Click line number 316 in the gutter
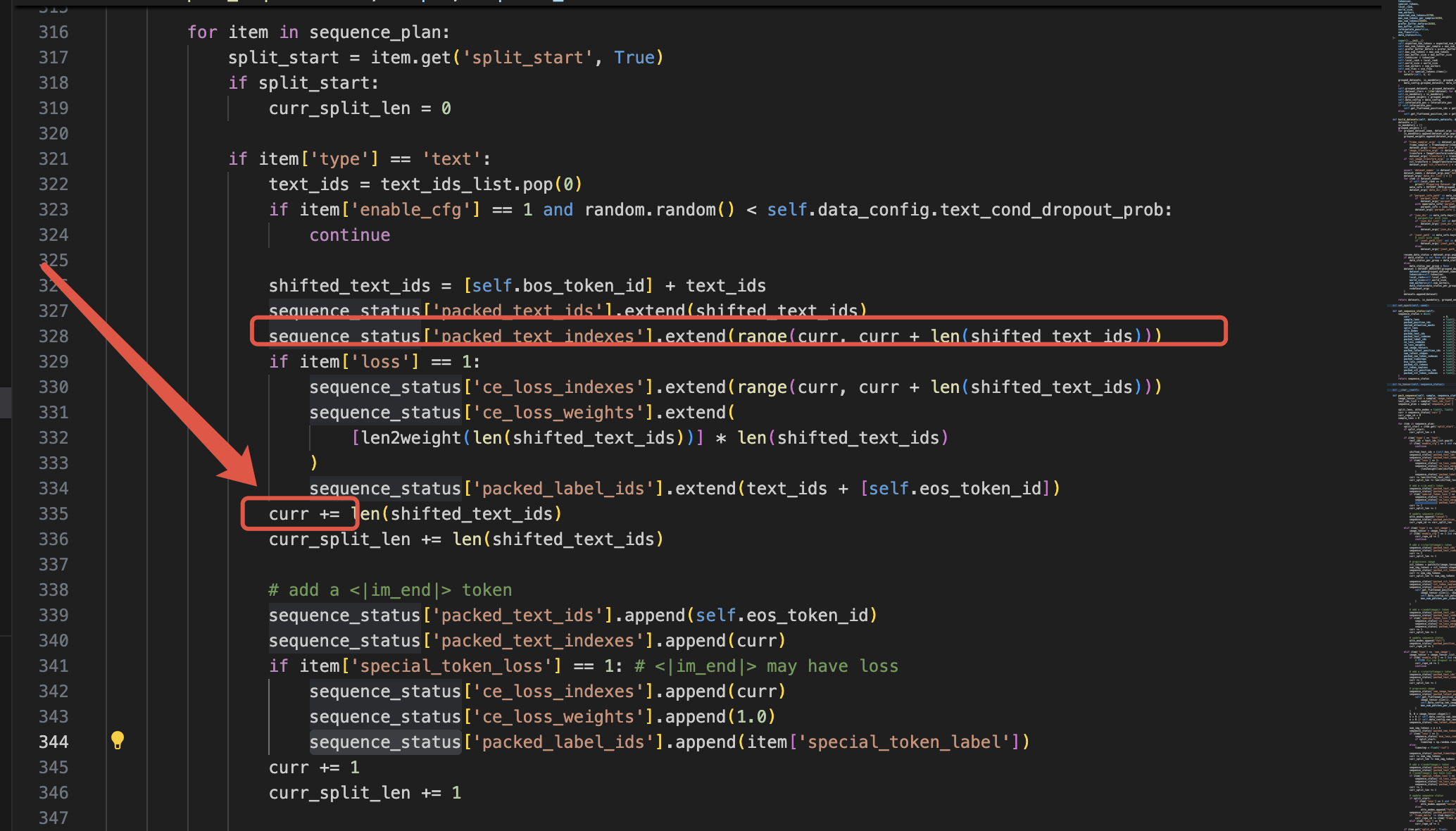Image resolution: width=1456 pixels, height=831 pixels. pyautogui.click(x=54, y=32)
